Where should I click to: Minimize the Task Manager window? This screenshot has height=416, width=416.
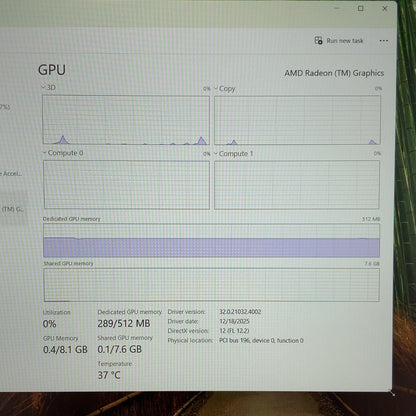click(x=337, y=9)
